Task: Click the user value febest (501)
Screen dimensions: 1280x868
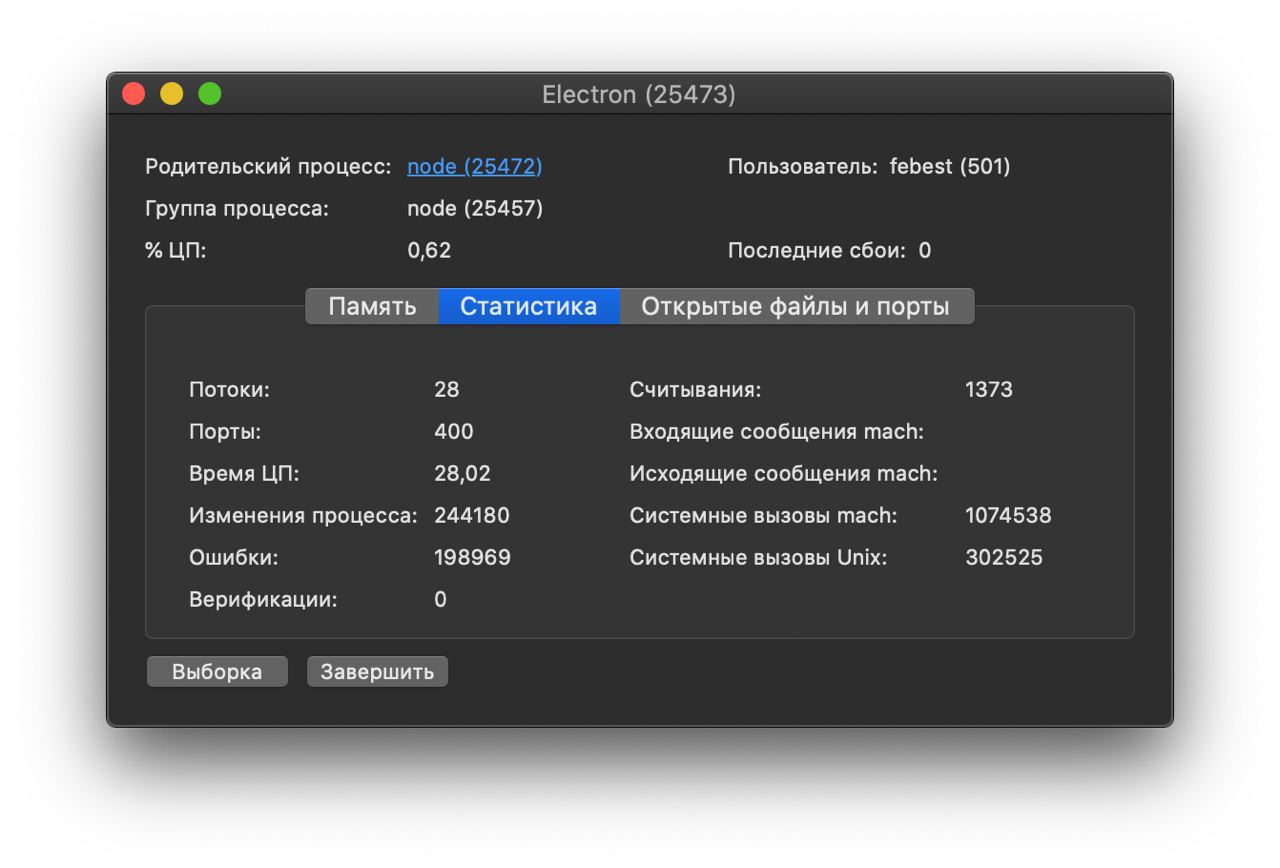Action: pos(949,167)
